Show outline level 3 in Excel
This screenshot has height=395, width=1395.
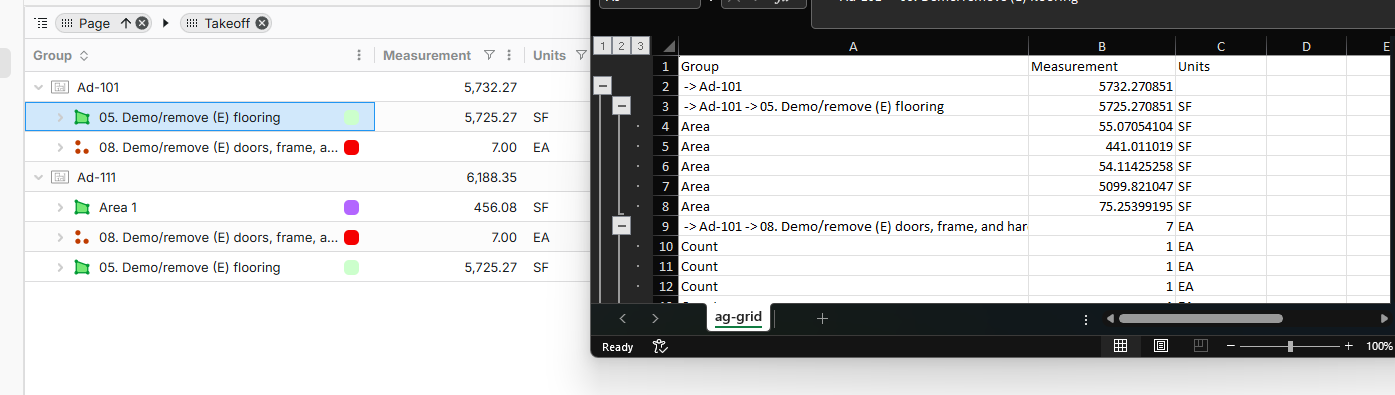click(640, 46)
